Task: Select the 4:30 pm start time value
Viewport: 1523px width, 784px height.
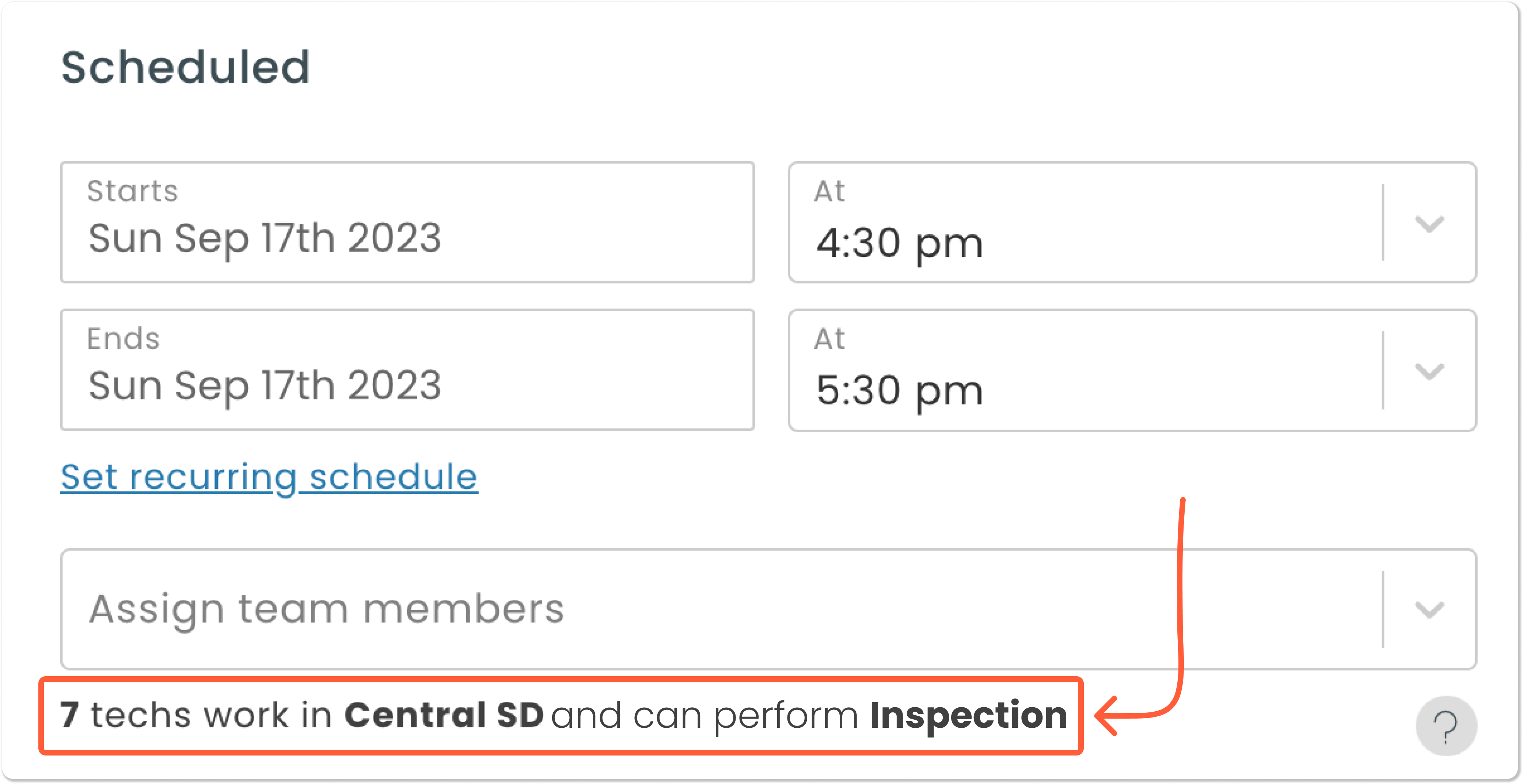Action: point(899,243)
